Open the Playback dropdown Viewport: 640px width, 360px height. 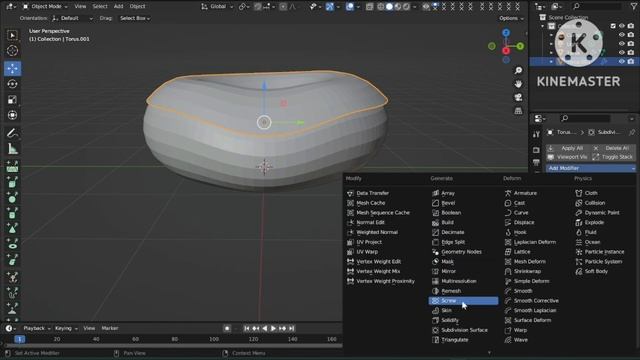[37, 328]
